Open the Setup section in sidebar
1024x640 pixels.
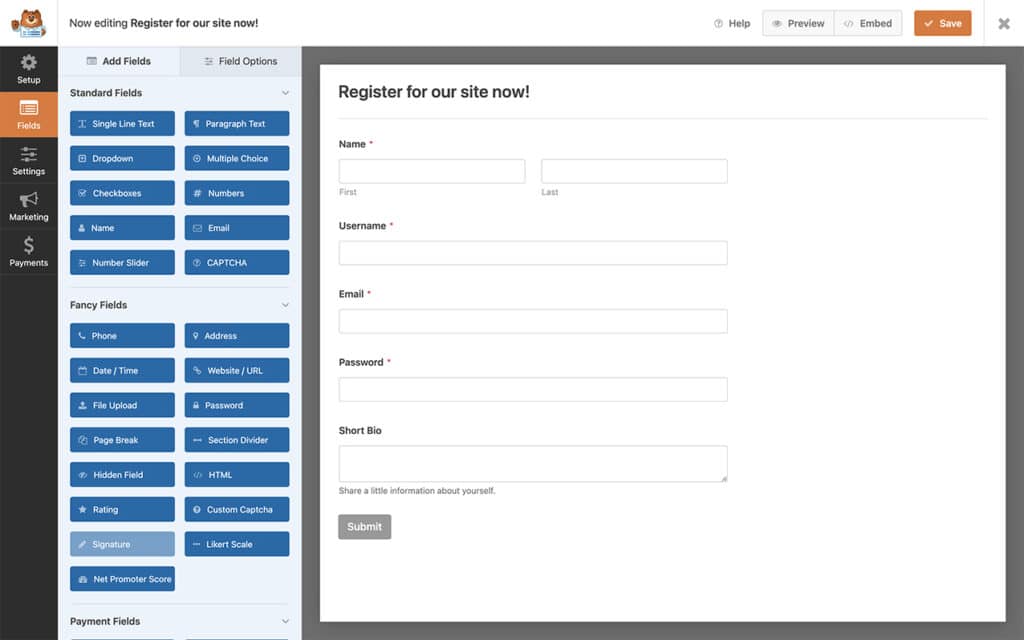click(x=28, y=68)
